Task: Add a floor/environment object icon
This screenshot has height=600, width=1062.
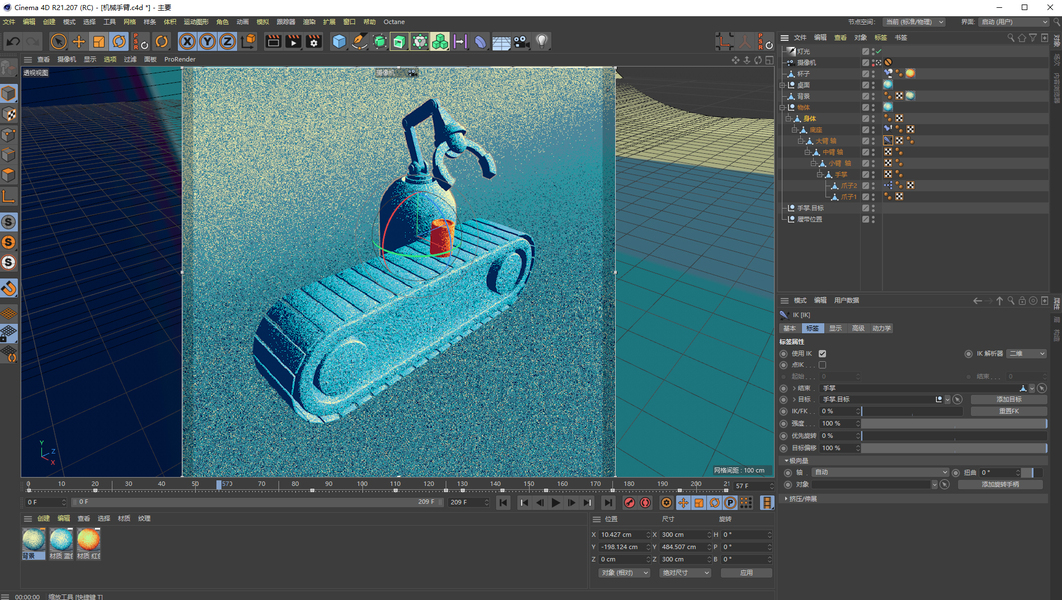Action: (x=501, y=41)
